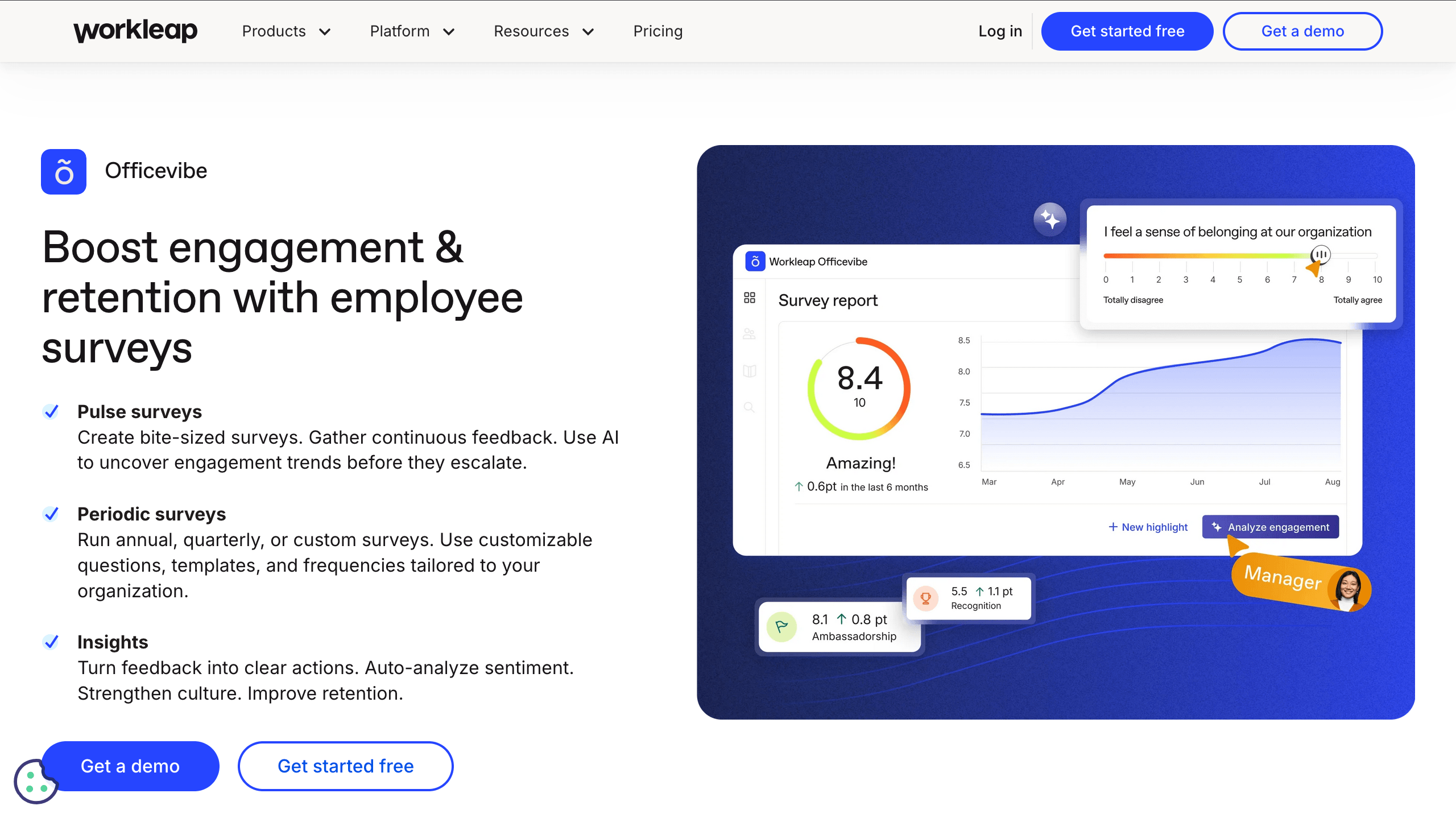Image resolution: width=1456 pixels, height=818 pixels.
Task: Select the dashboard grid icon in sidebar
Action: point(750,297)
